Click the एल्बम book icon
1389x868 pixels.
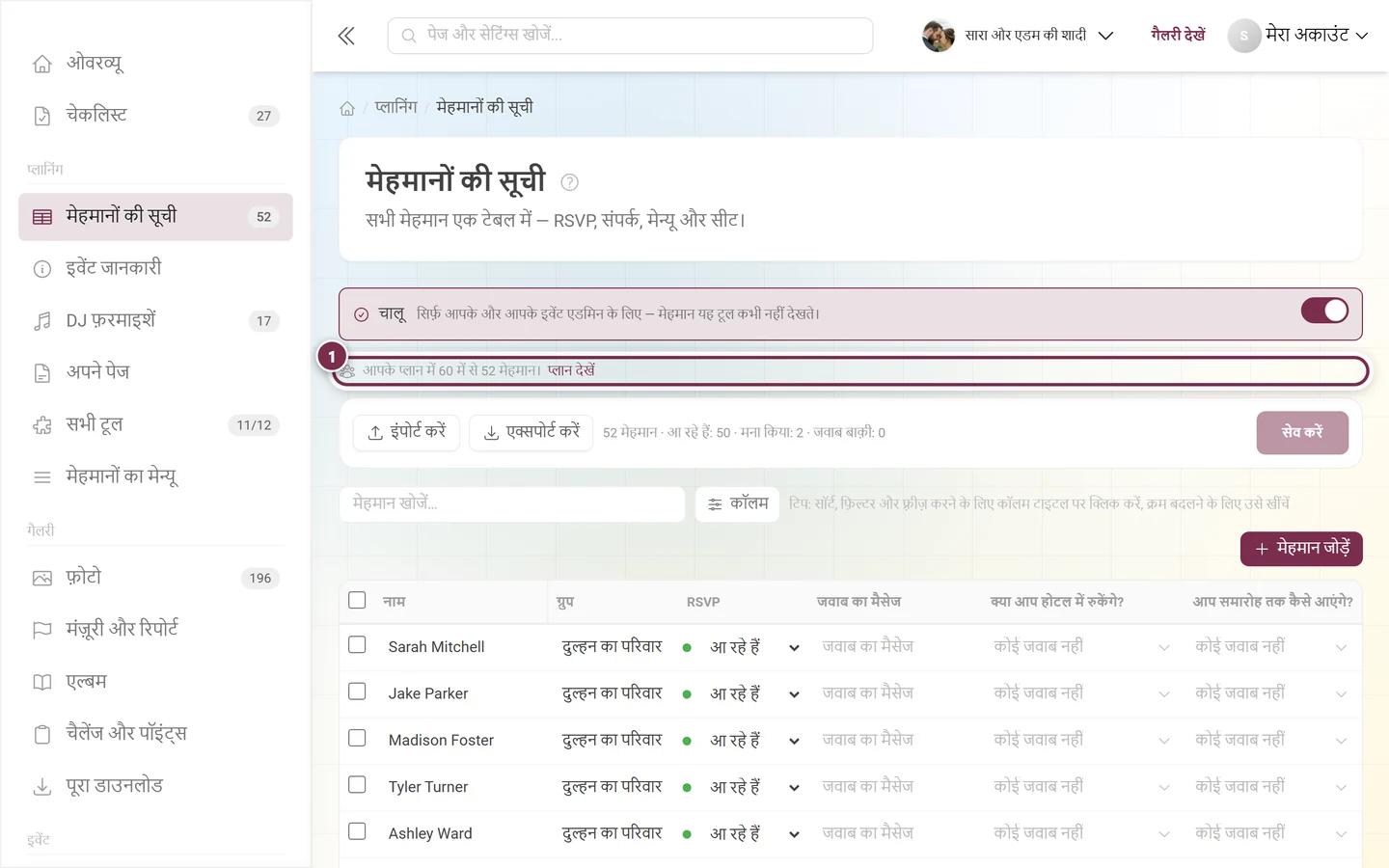tap(42, 683)
